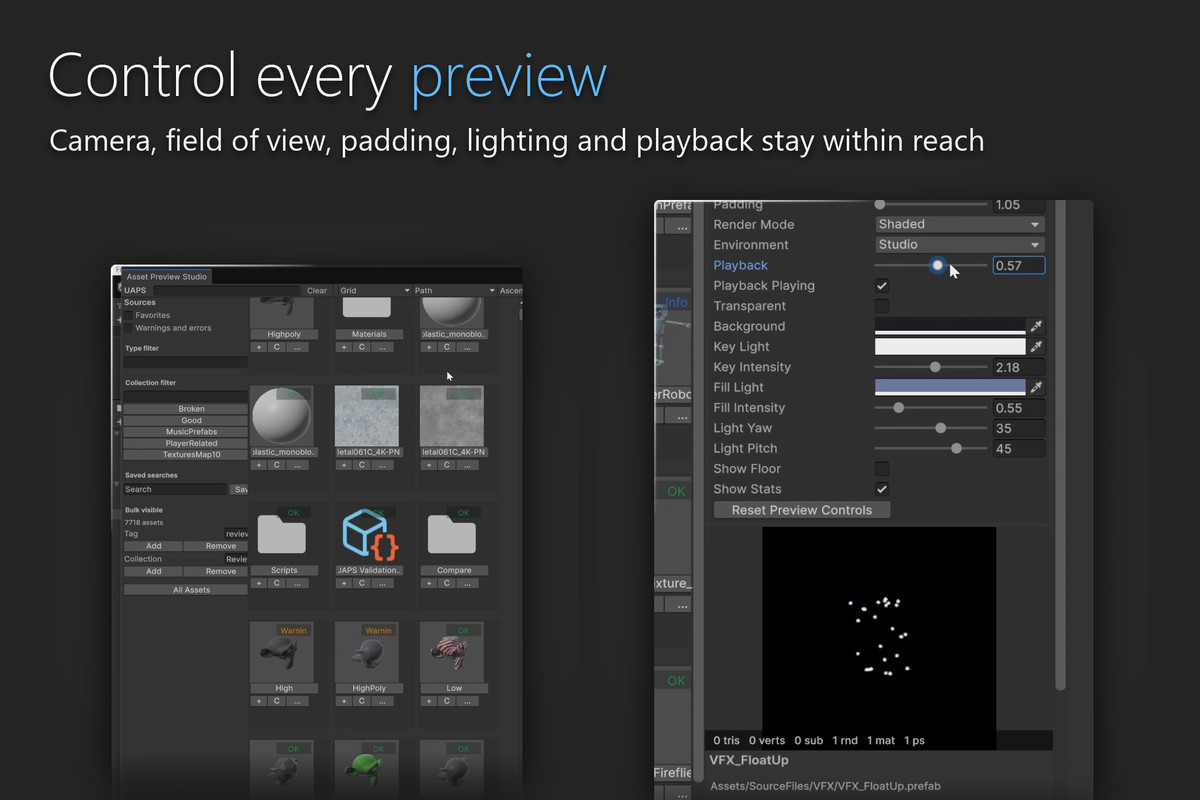Open ellipsis menu under JAPS Validation asset

[382, 583]
